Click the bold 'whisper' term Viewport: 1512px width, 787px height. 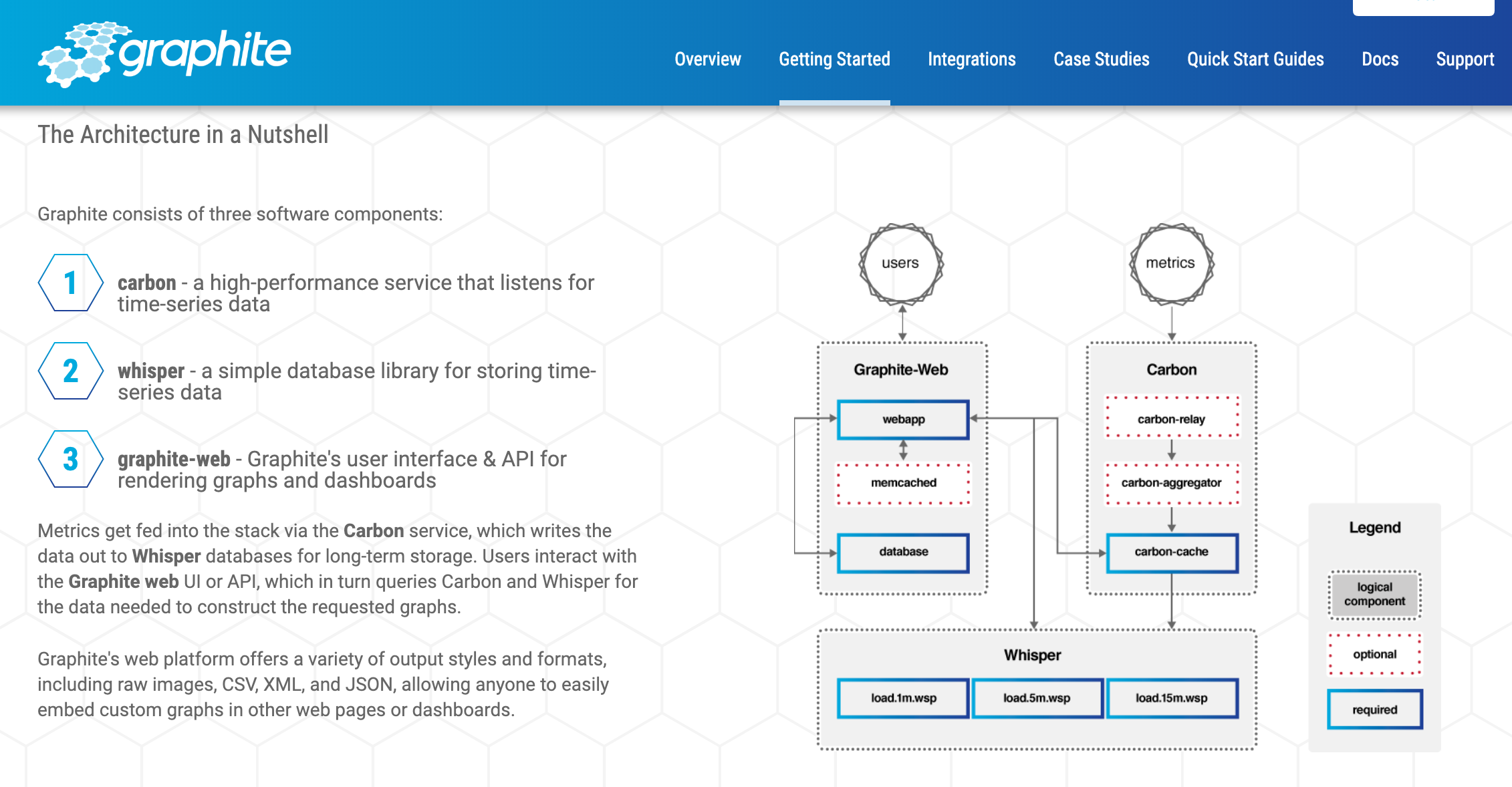(151, 371)
